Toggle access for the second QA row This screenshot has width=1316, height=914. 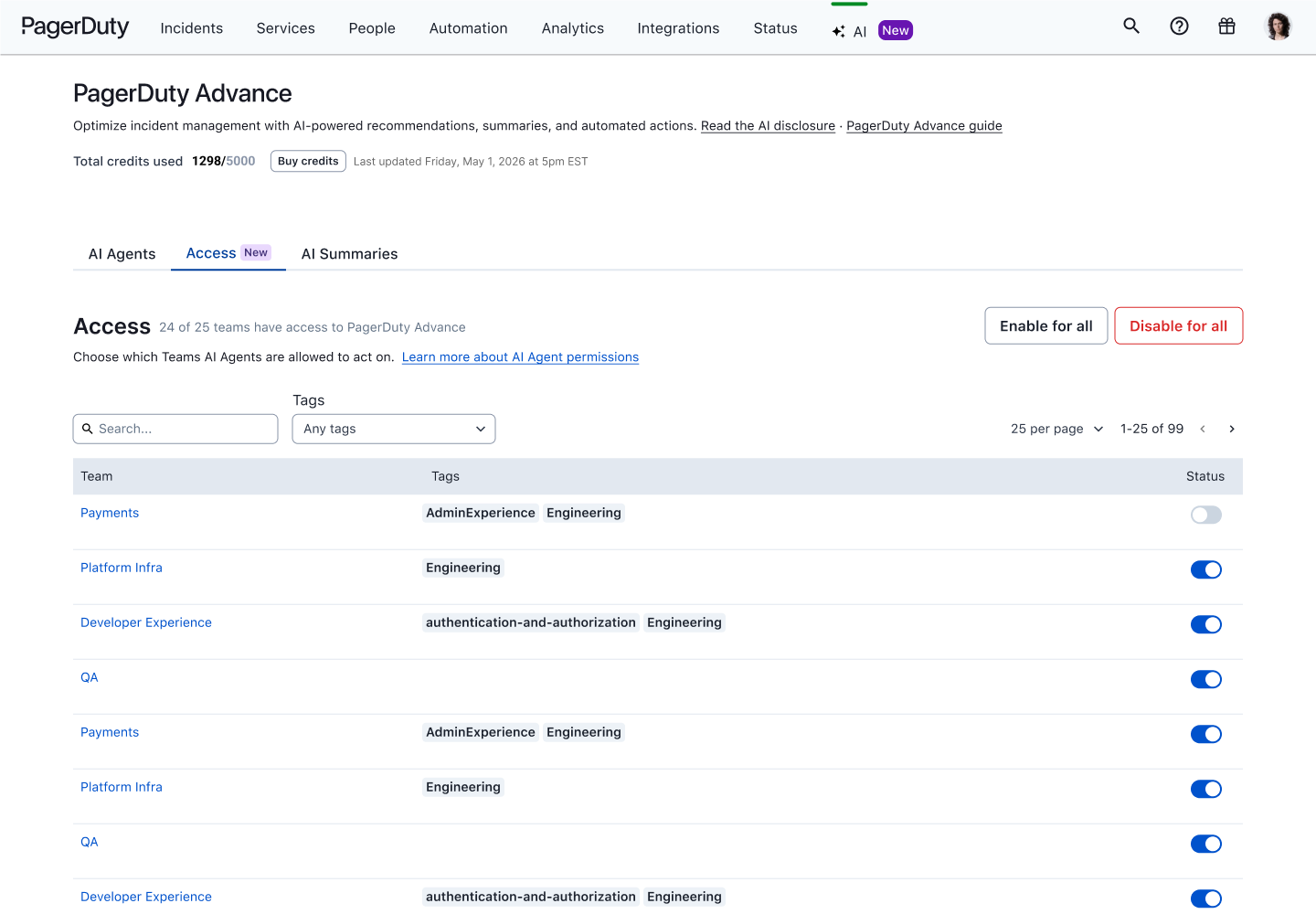coord(1206,844)
